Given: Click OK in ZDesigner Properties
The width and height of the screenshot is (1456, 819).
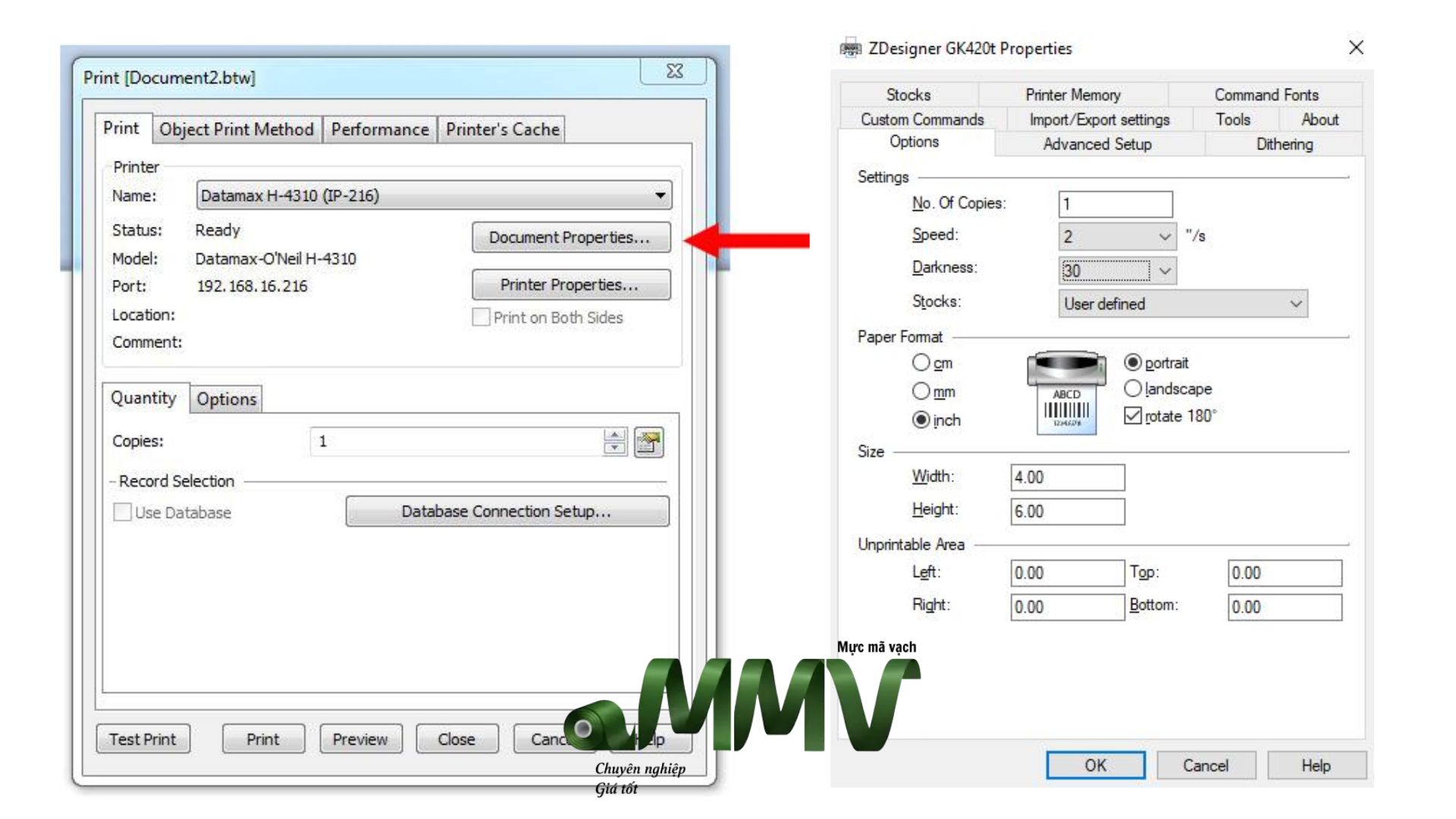Looking at the screenshot, I should (1095, 765).
